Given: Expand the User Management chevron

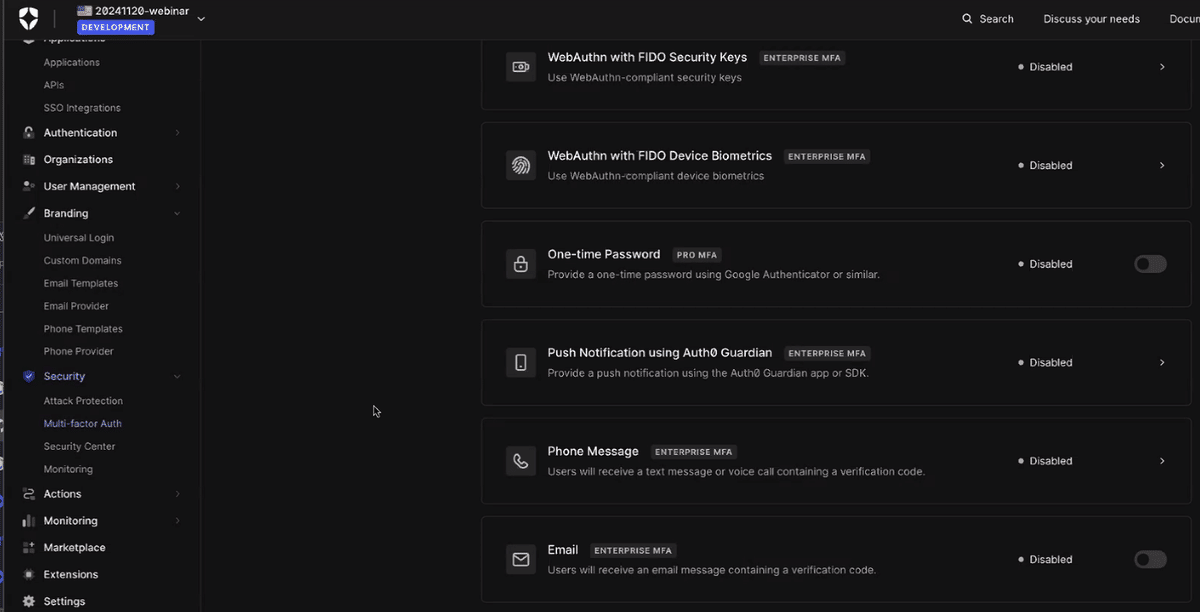Looking at the screenshot, I should click(177, 187).
